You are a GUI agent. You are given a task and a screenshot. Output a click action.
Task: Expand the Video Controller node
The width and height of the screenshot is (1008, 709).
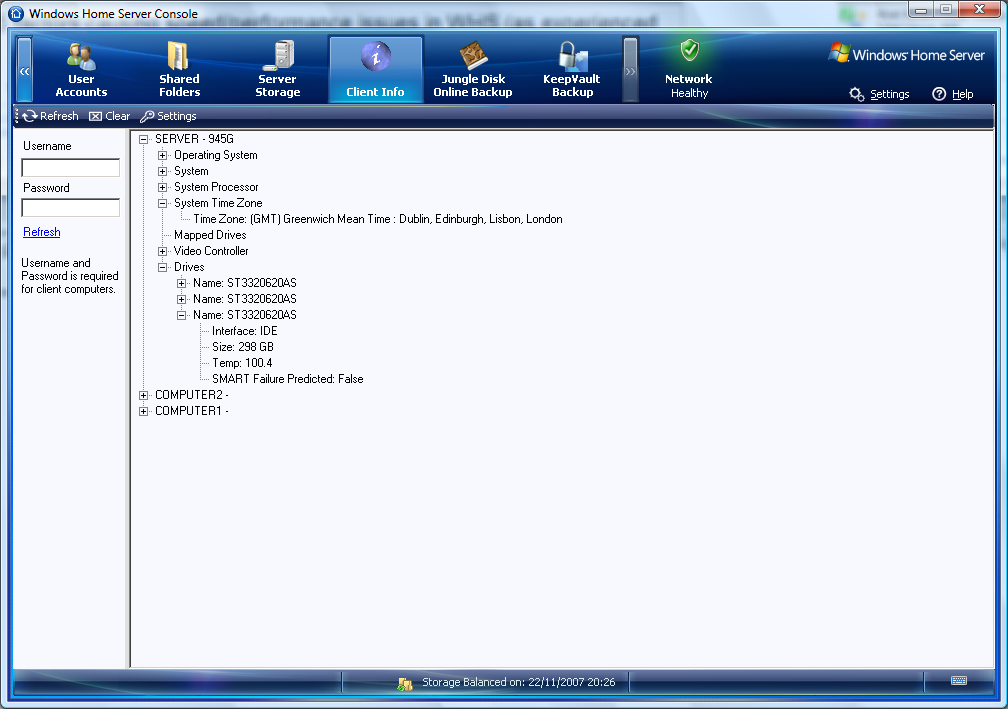163,251
